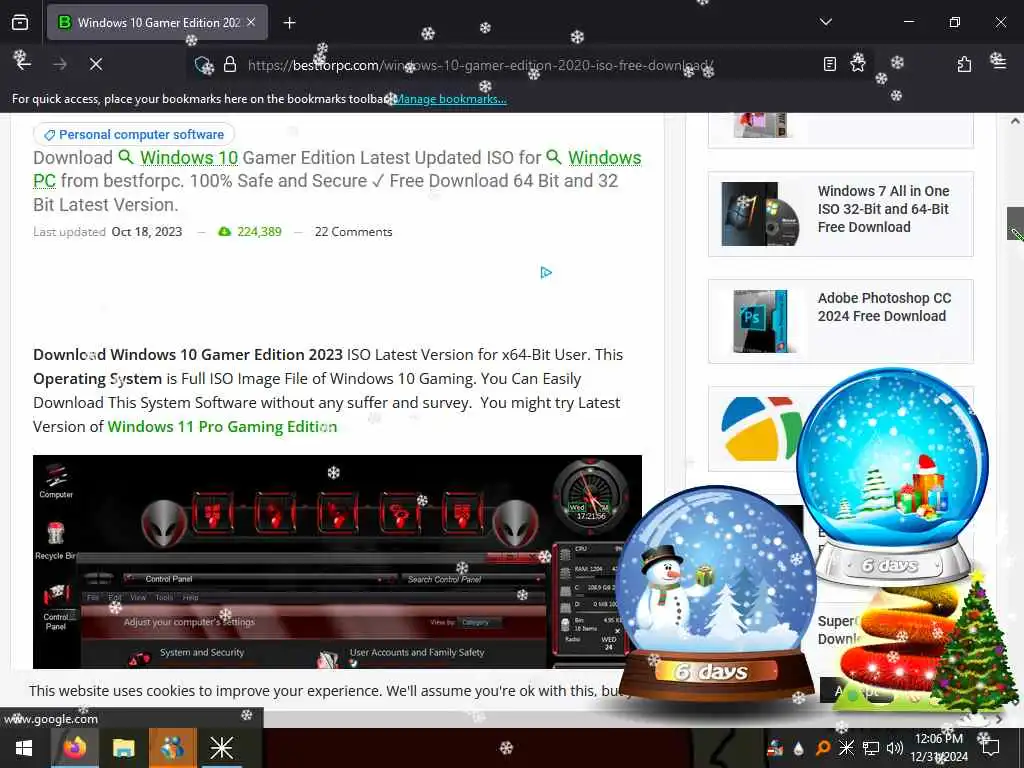
Task: Click the 224,389 downloads count
Action: 250,232
